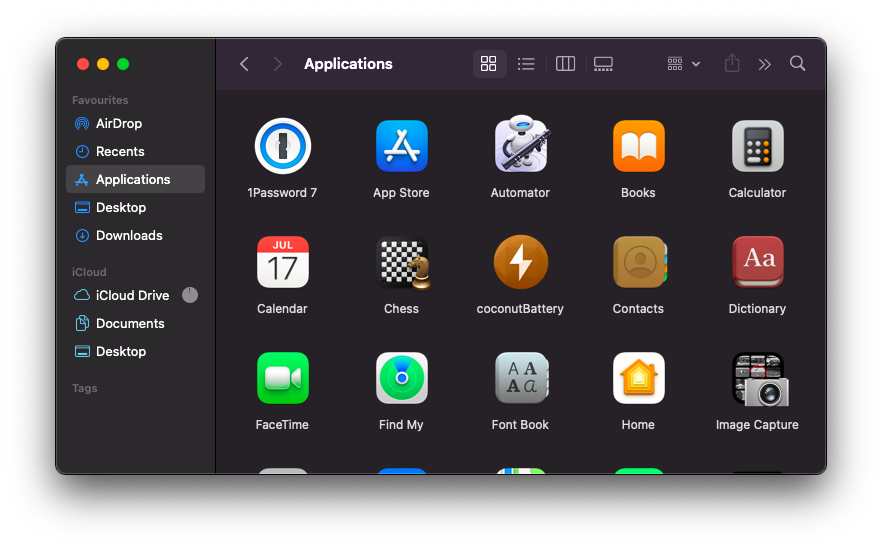Click the search magnifier icon
Viewport: 882px width, 548px height.
[797, 63]
